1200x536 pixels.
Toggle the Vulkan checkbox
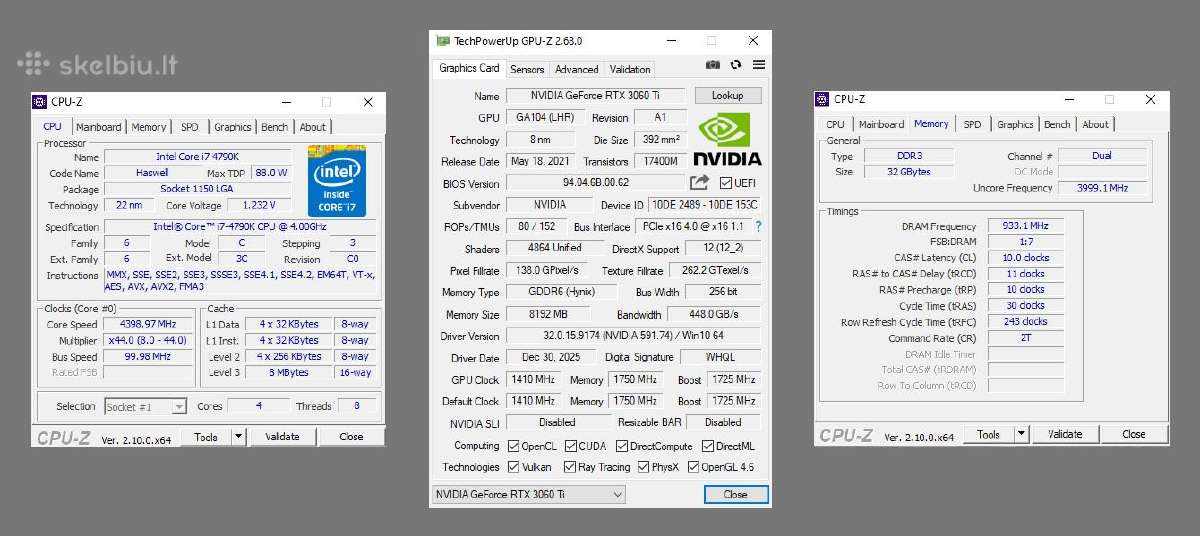pyautogui.click(x=514, y=467)
